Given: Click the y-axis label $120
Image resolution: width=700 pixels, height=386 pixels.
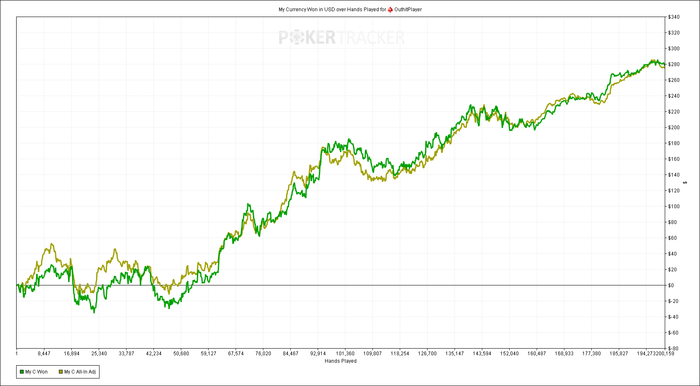Looking at the screenshot, I should [x=674, y=191].
